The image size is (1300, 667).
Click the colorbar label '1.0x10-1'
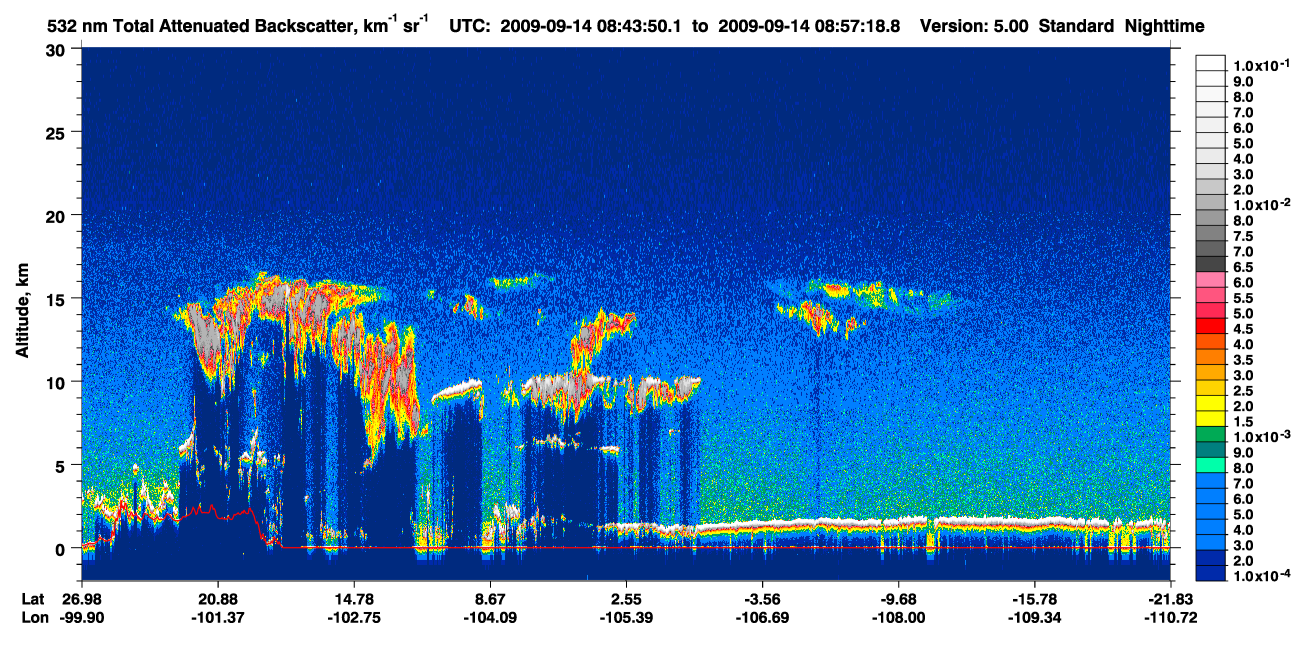click(x=1260, y=65)
